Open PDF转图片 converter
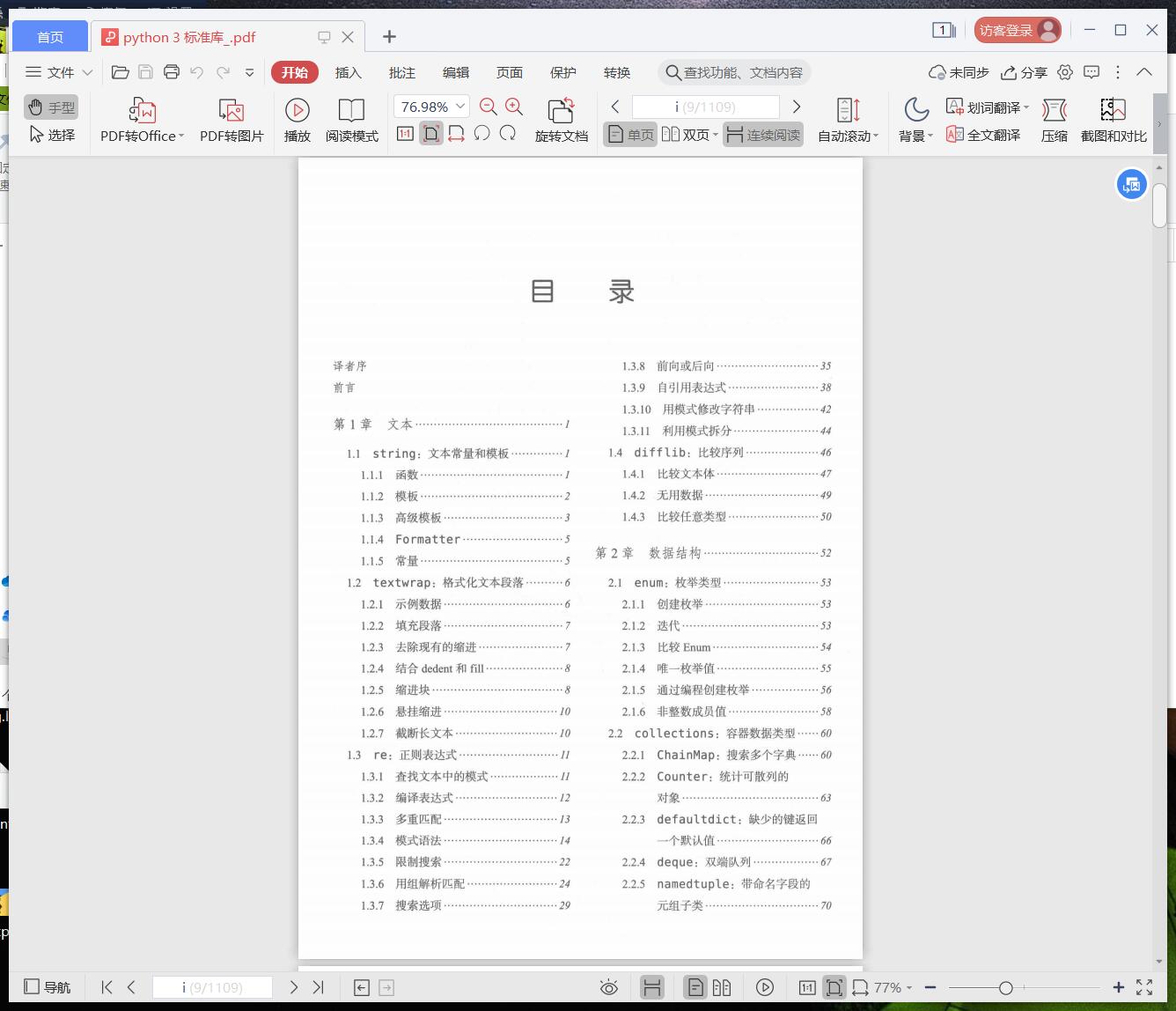Screen dimensions: 1176x1011 [232, 121]
